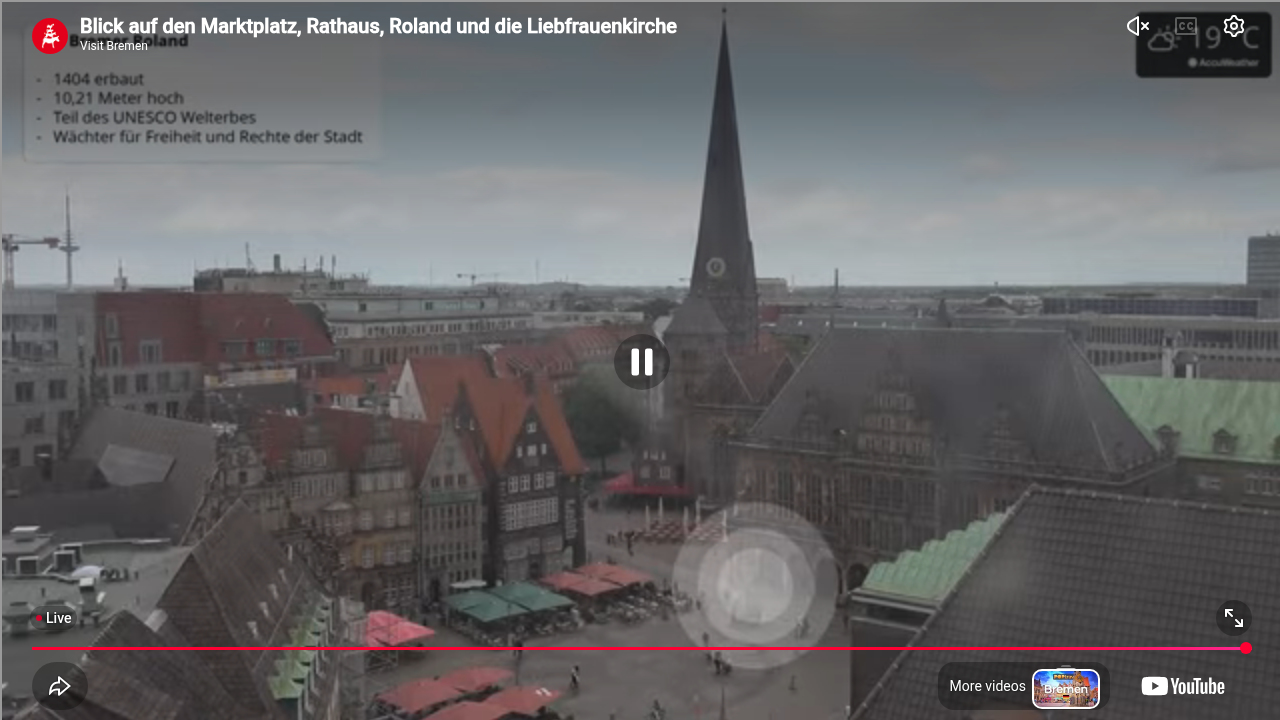The width and height of the screenshot is (1280, 720).
Task: Click the Visit Bremen channel name
Action: coord(114,46)
